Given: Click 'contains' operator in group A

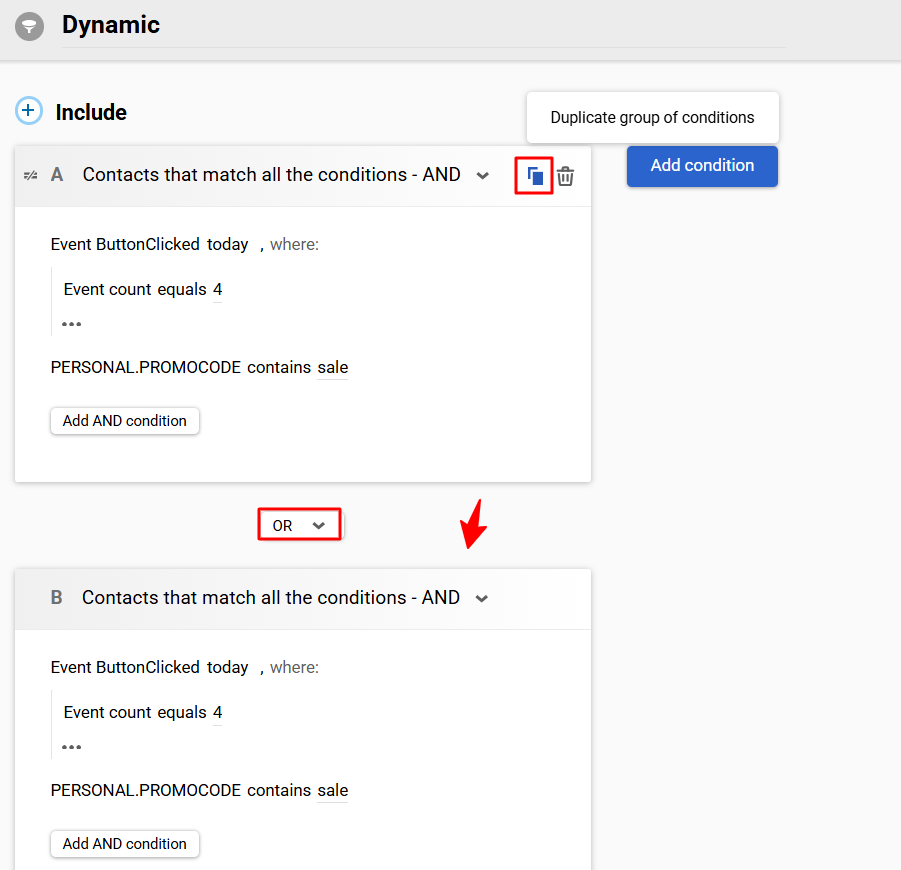Looking at the screenshot, I should coord(279,367).
